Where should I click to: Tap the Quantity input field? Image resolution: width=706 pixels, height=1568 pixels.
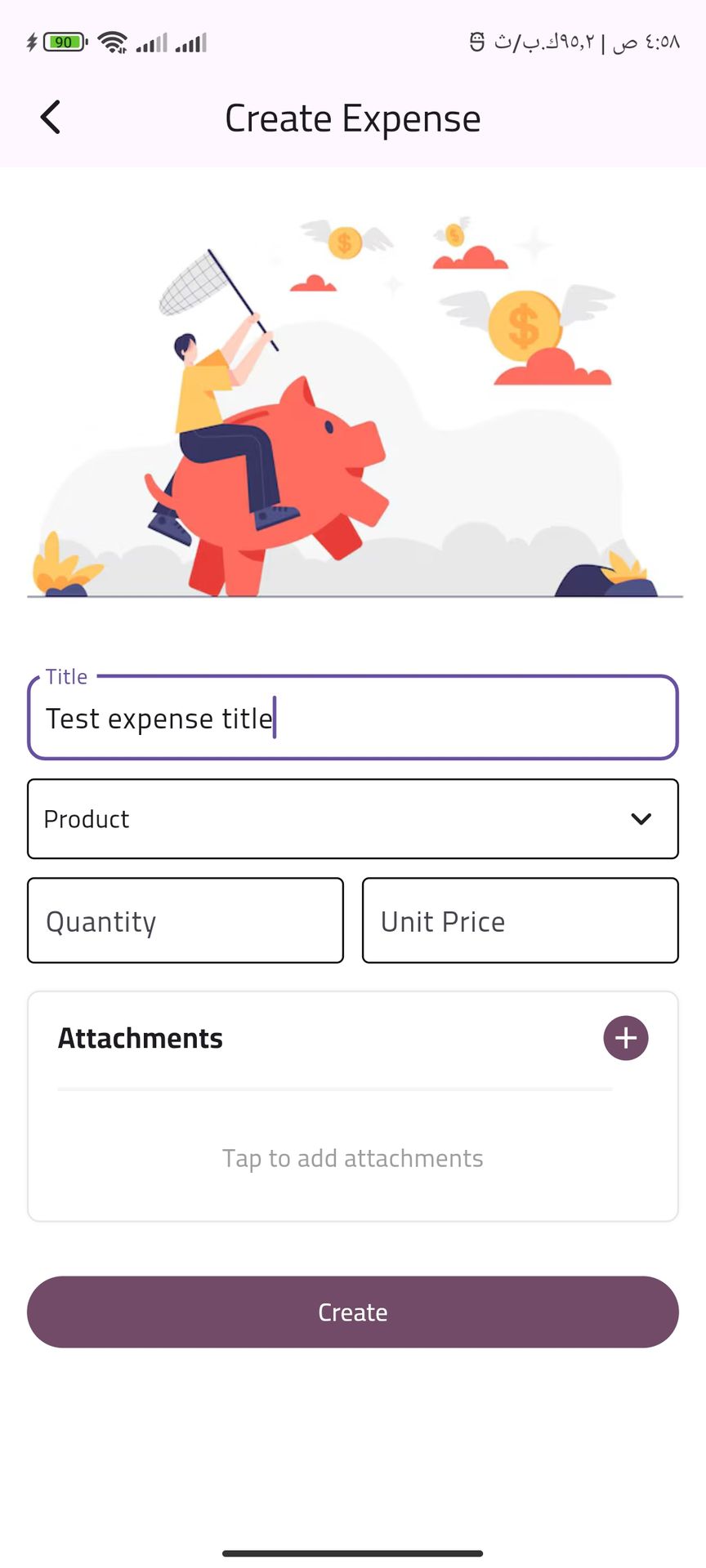(185, 921)
